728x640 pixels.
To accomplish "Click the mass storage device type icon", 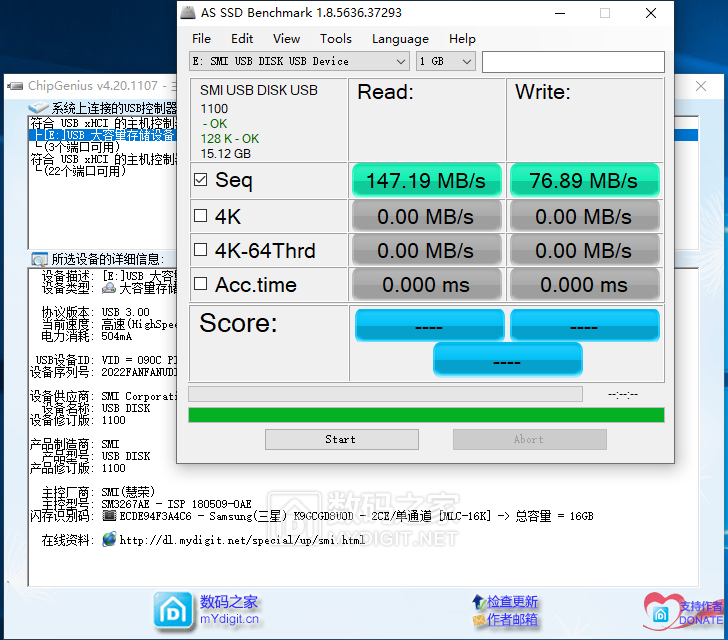I will coord(109,288).
